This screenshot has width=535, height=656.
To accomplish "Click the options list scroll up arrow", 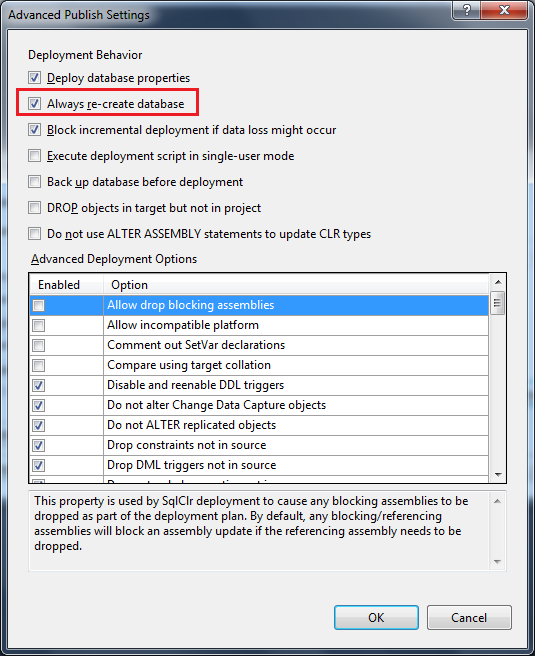I will point(498,282).
